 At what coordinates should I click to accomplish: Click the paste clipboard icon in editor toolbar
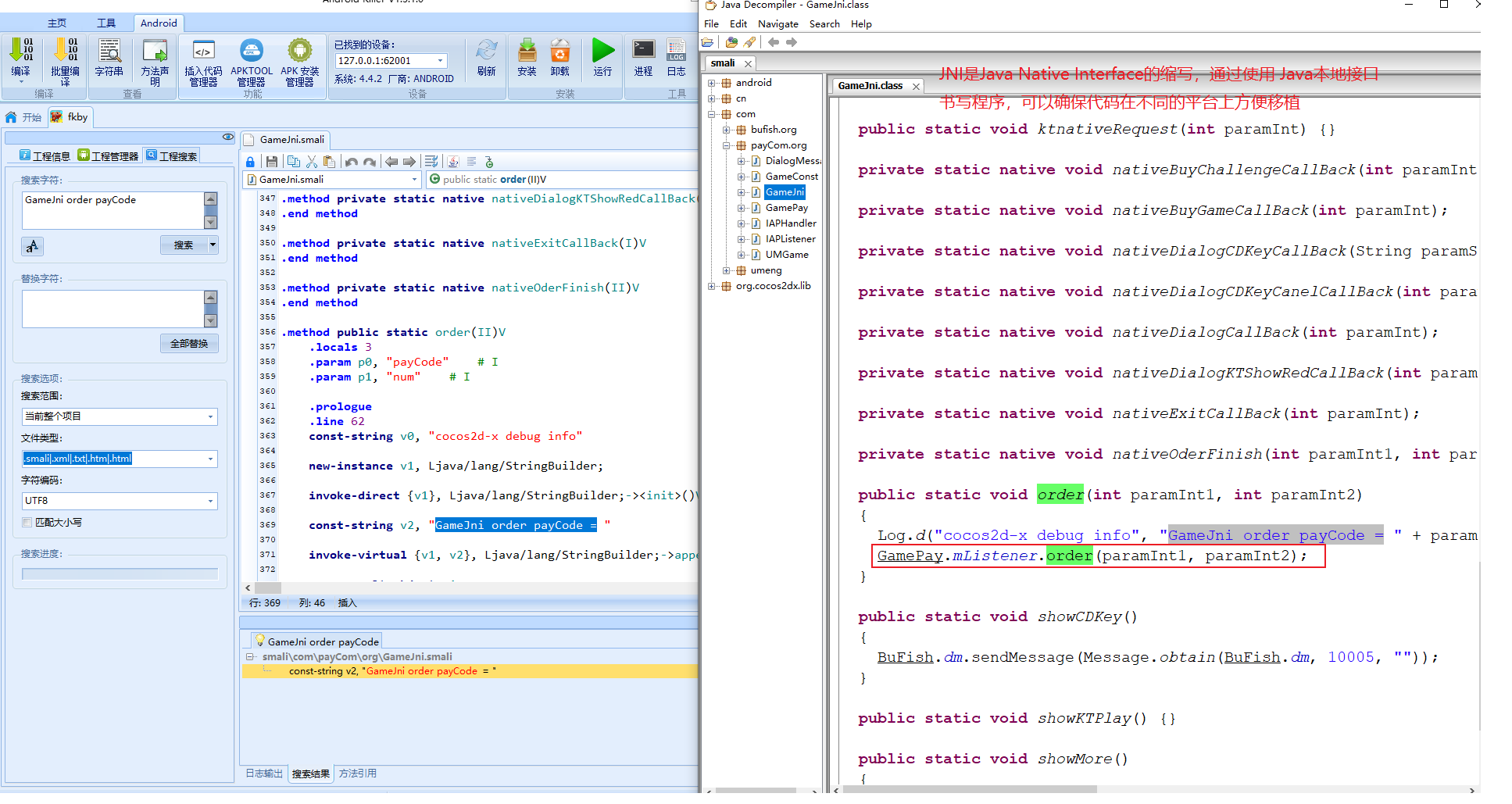[329, 162]
